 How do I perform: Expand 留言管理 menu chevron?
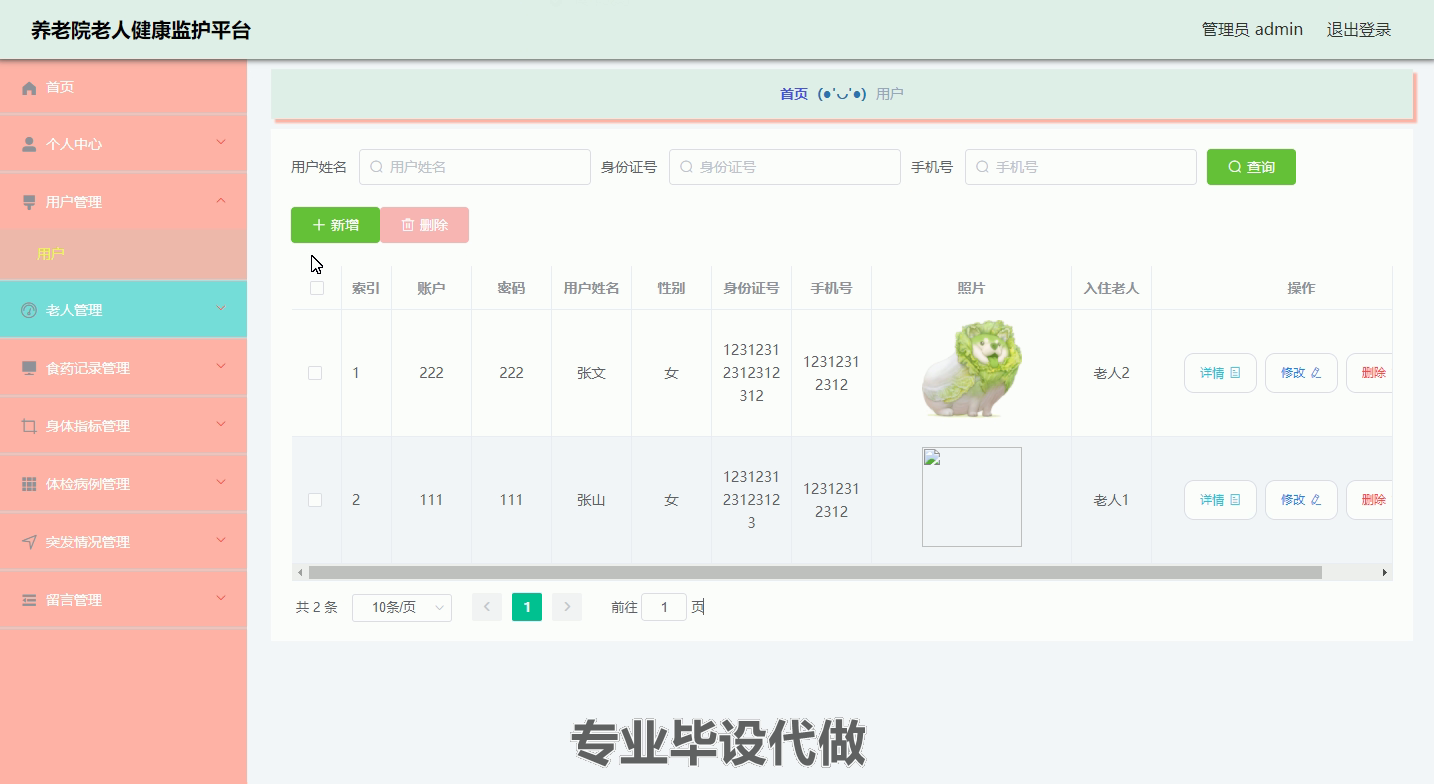[221, 599]
